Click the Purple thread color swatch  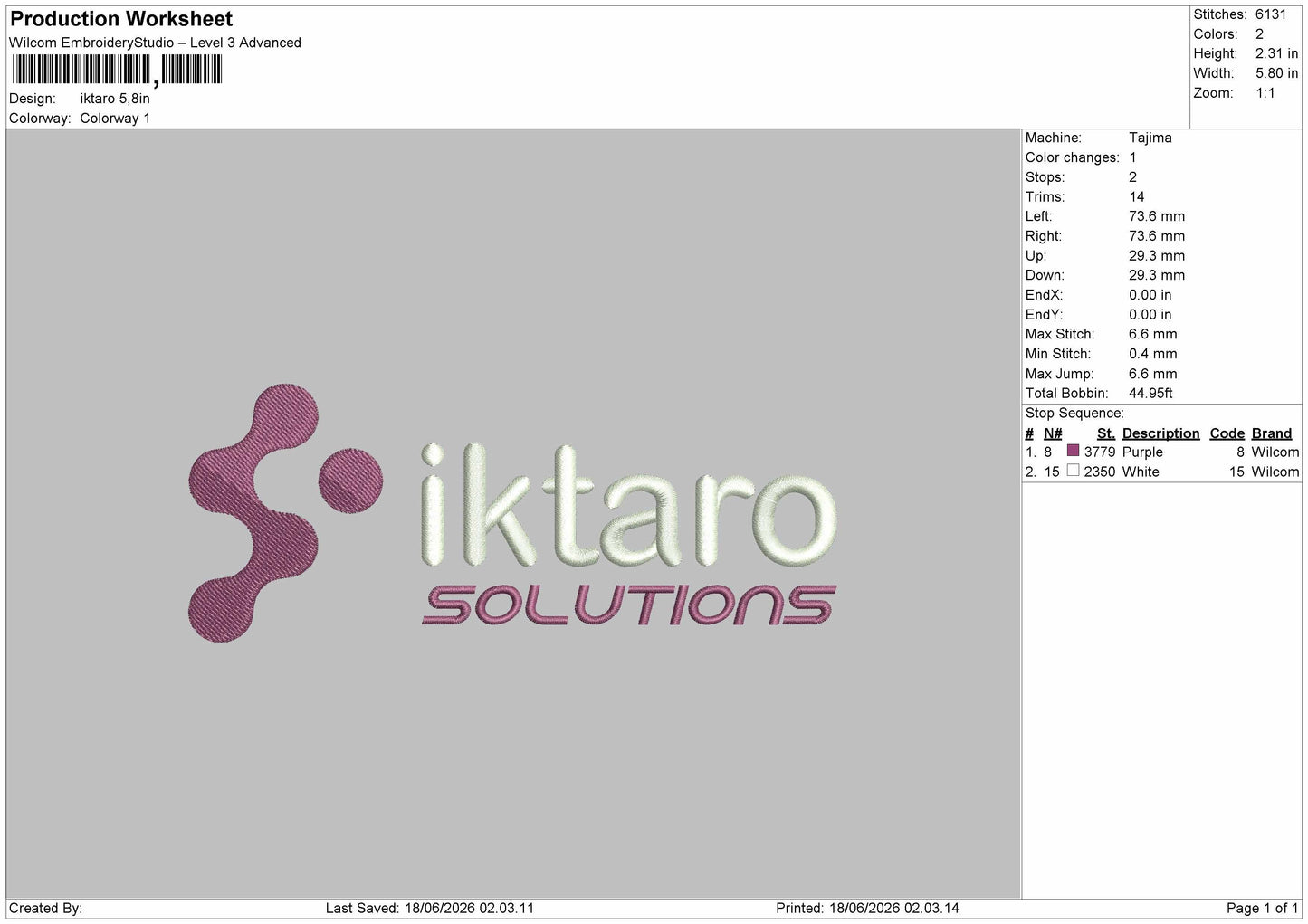[1073, 451]
